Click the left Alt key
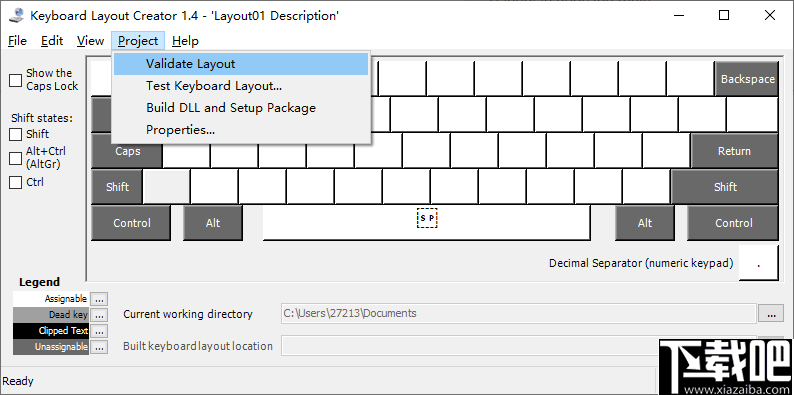Image resolution: width=794 pixels, height=395 pixels. tap(213, 223)
